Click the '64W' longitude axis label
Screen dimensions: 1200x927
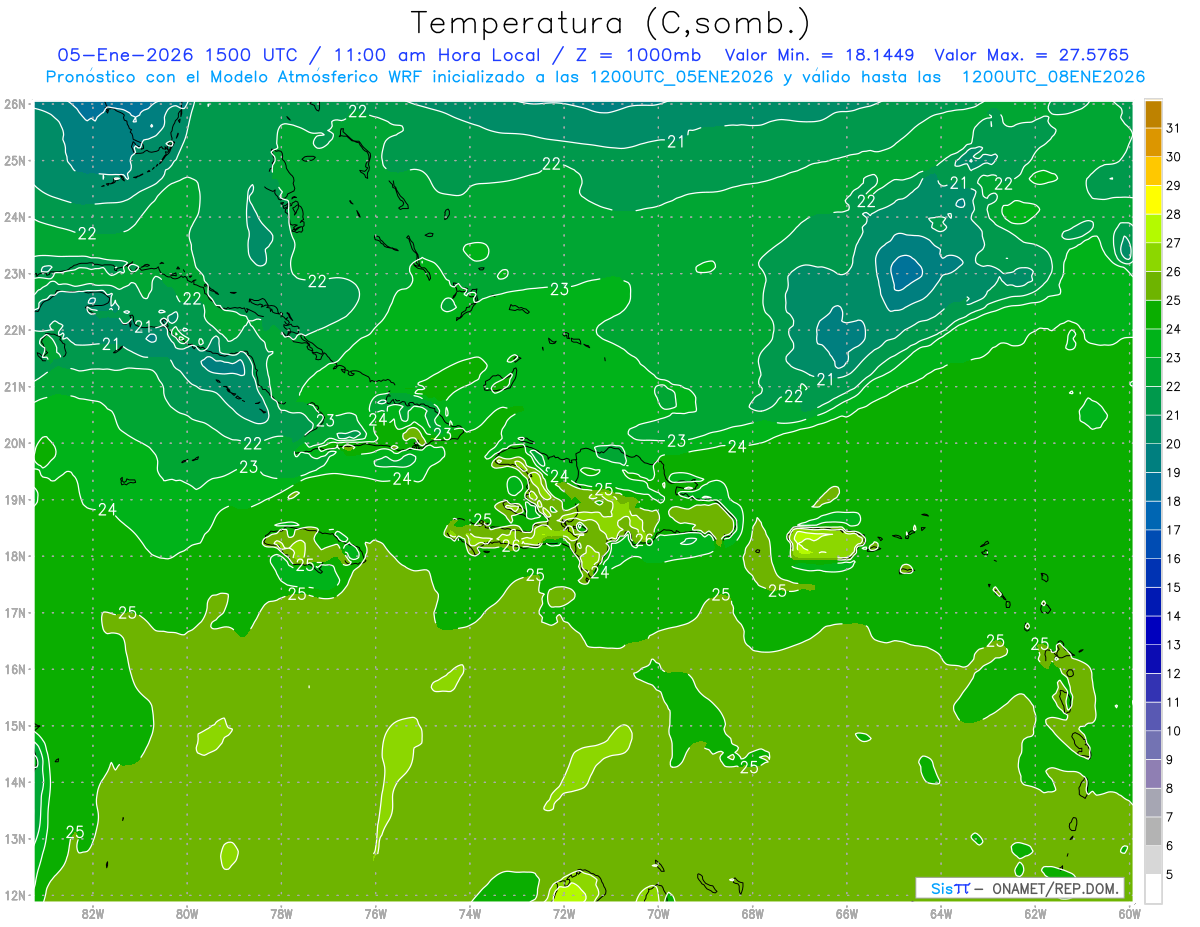pos(941,914)
